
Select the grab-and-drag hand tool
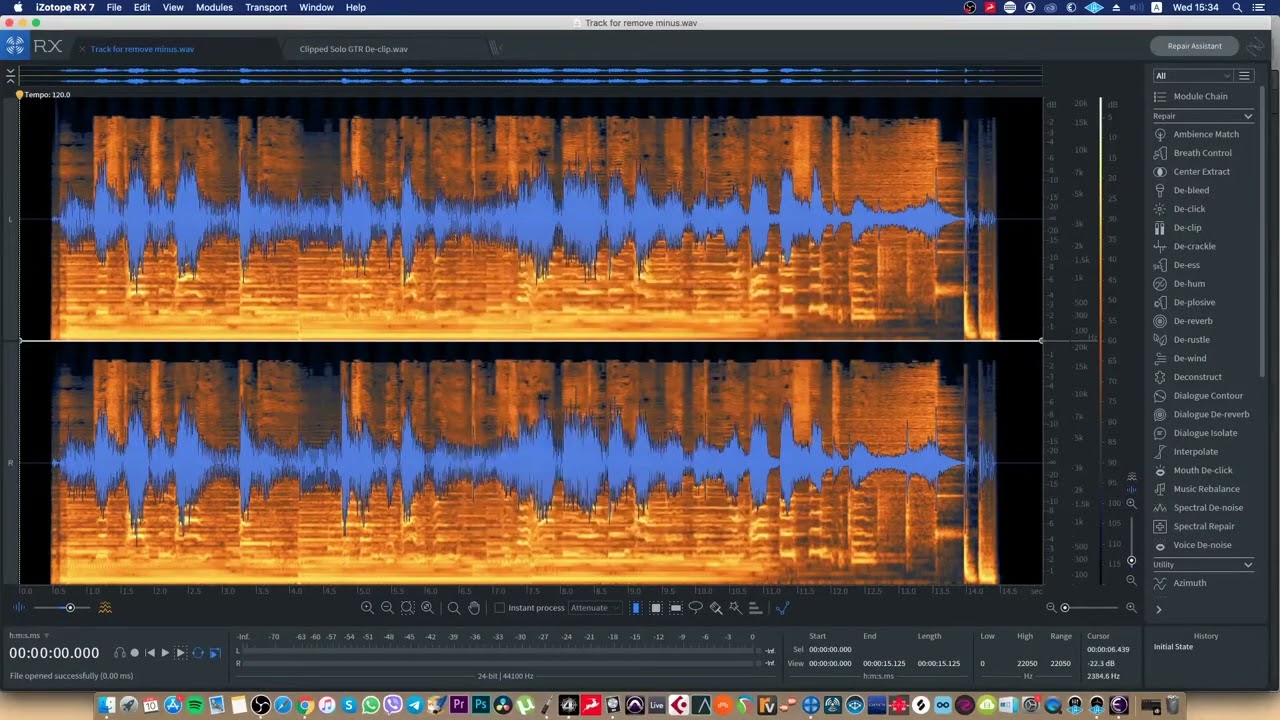pos(474,608)
